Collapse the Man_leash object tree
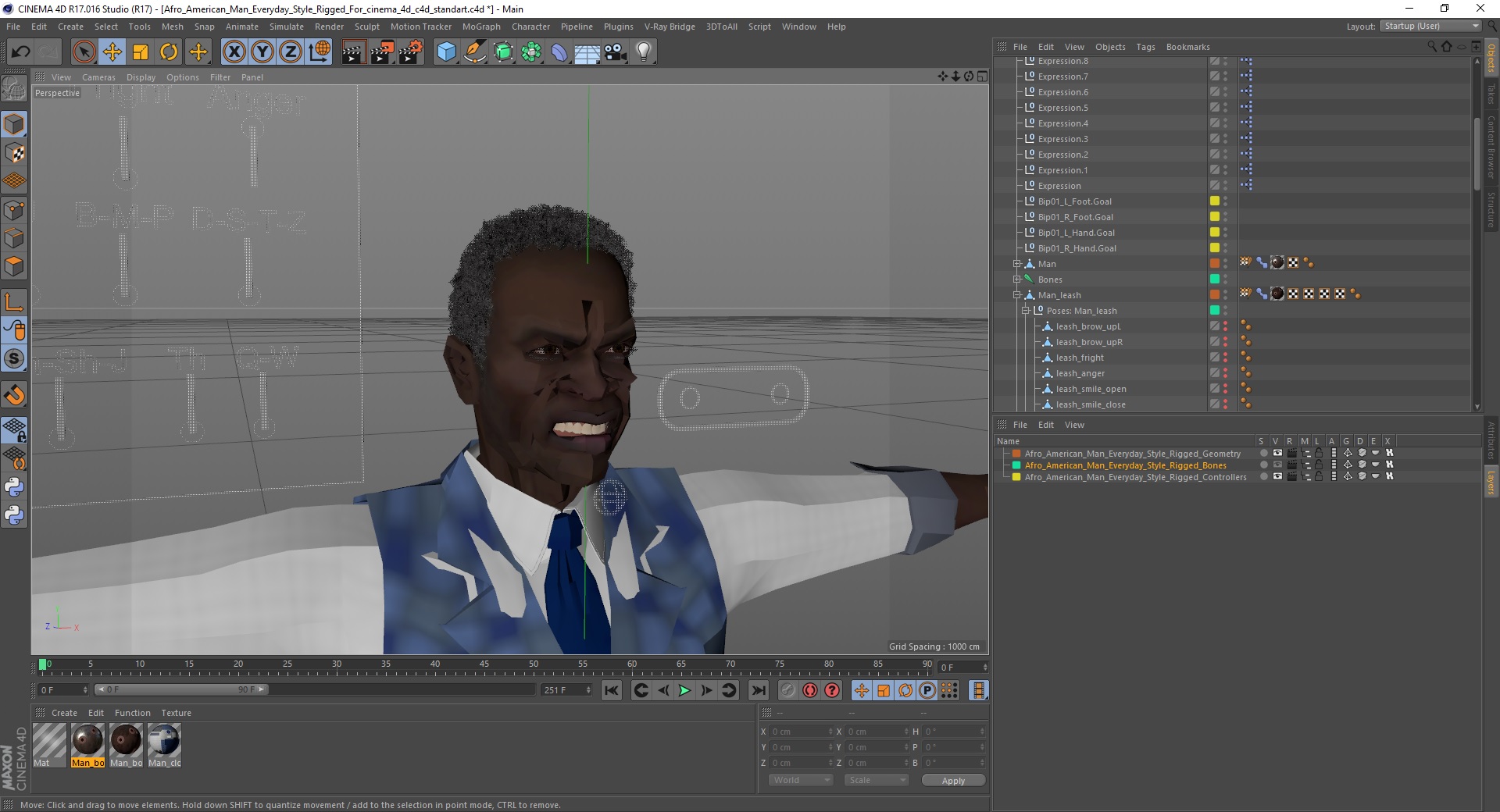The height and width of the screenshot is (812, 1500). coord(1017,295)
